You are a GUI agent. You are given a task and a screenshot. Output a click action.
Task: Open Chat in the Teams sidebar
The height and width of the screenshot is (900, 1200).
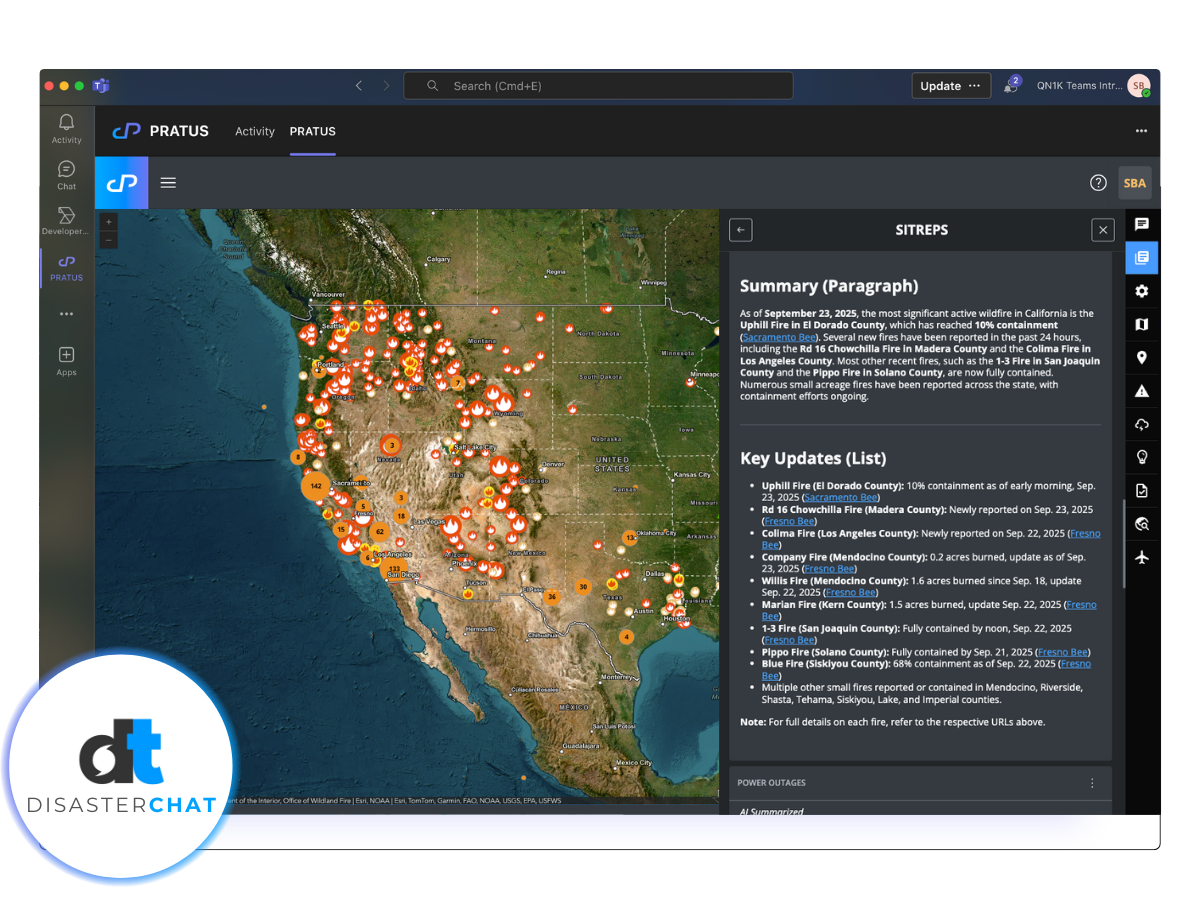pos(66,175)
